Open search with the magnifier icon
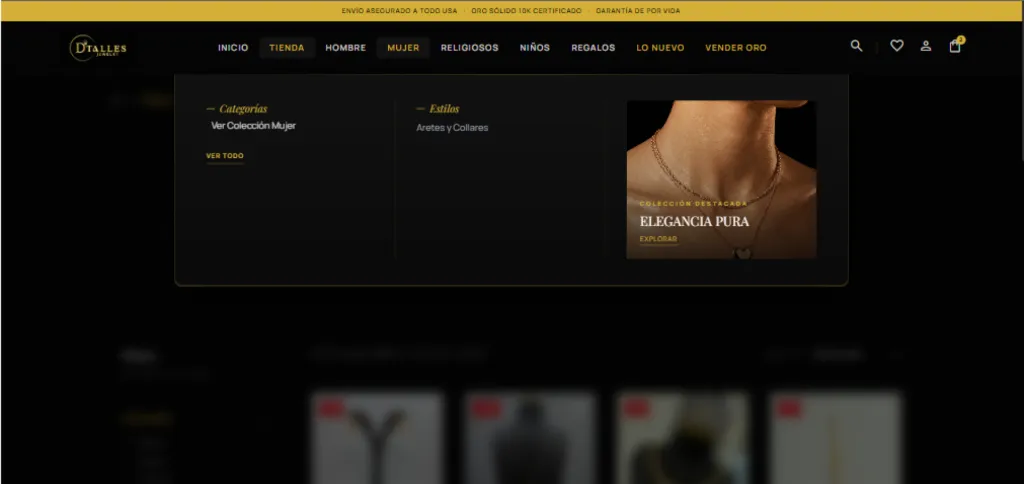The width and height of the screenshot is (1024, 484). (x=856, y=46)
